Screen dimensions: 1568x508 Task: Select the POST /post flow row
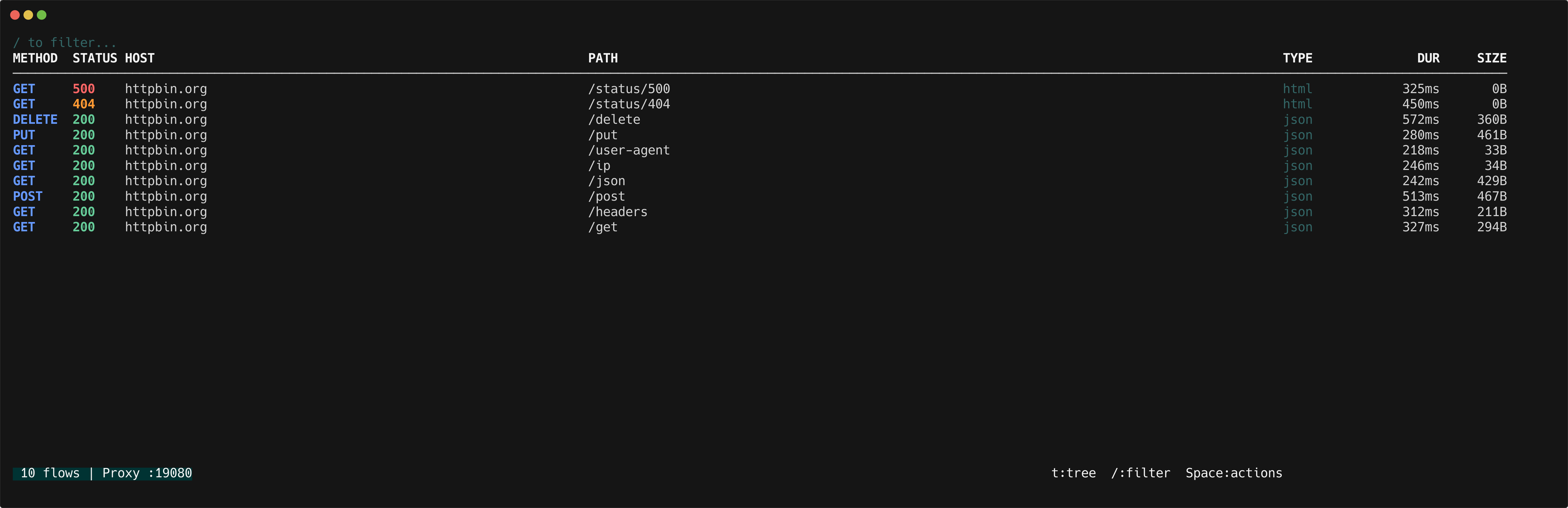tap(365, 196)
